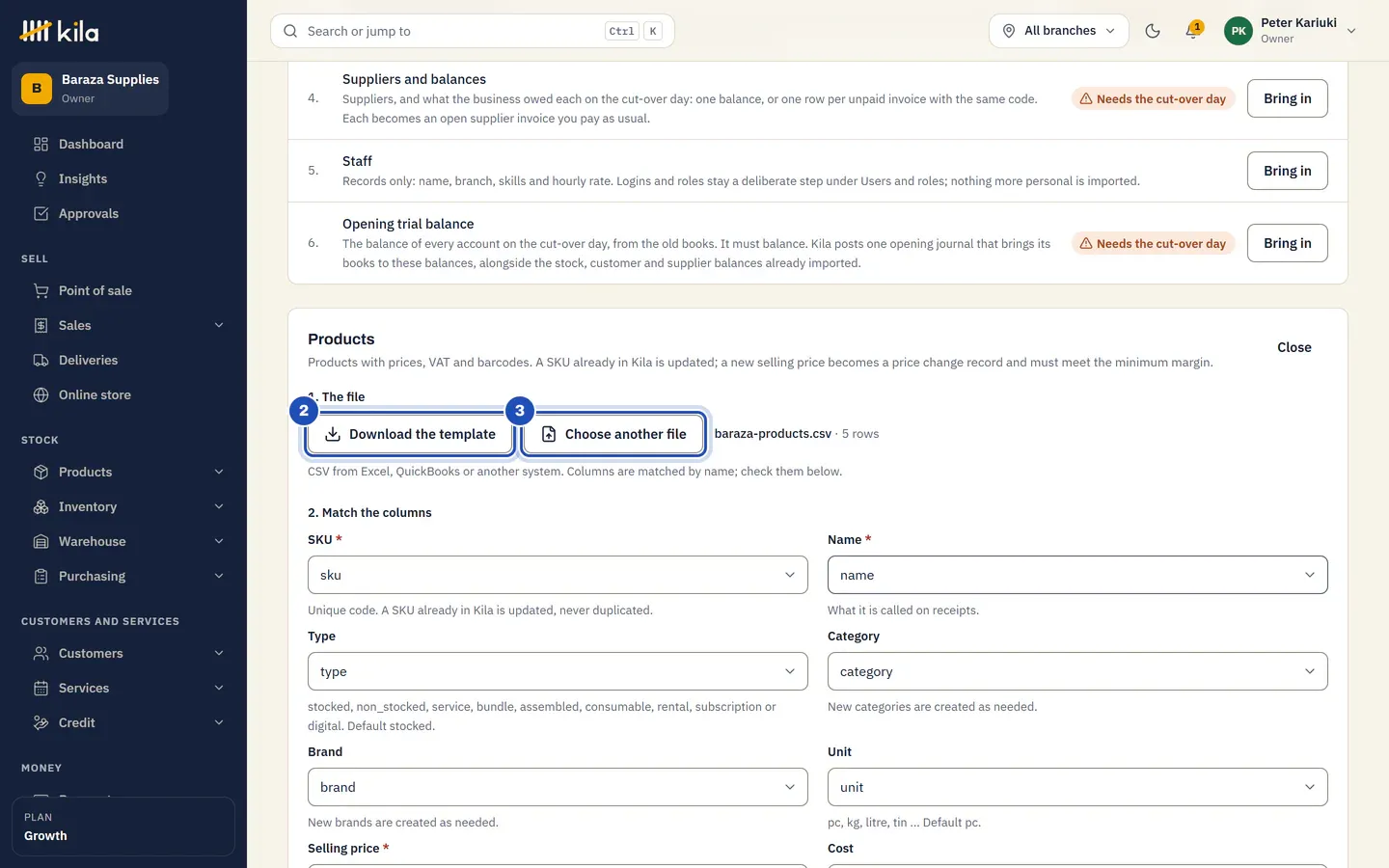Open the Dashboard page
This screenshot has width=1389, height=868.
click(129, 144)
